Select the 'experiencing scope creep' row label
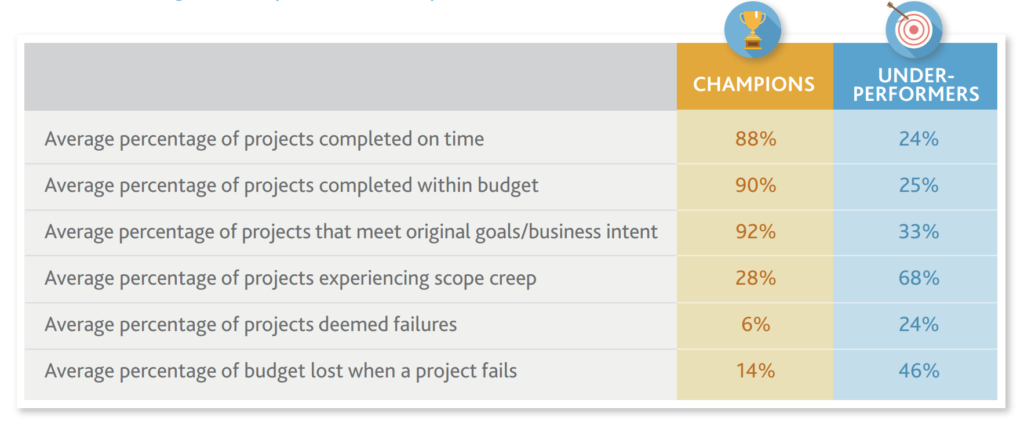The height and width of the screenshot is (425, 1024). (x=291, y=279)
